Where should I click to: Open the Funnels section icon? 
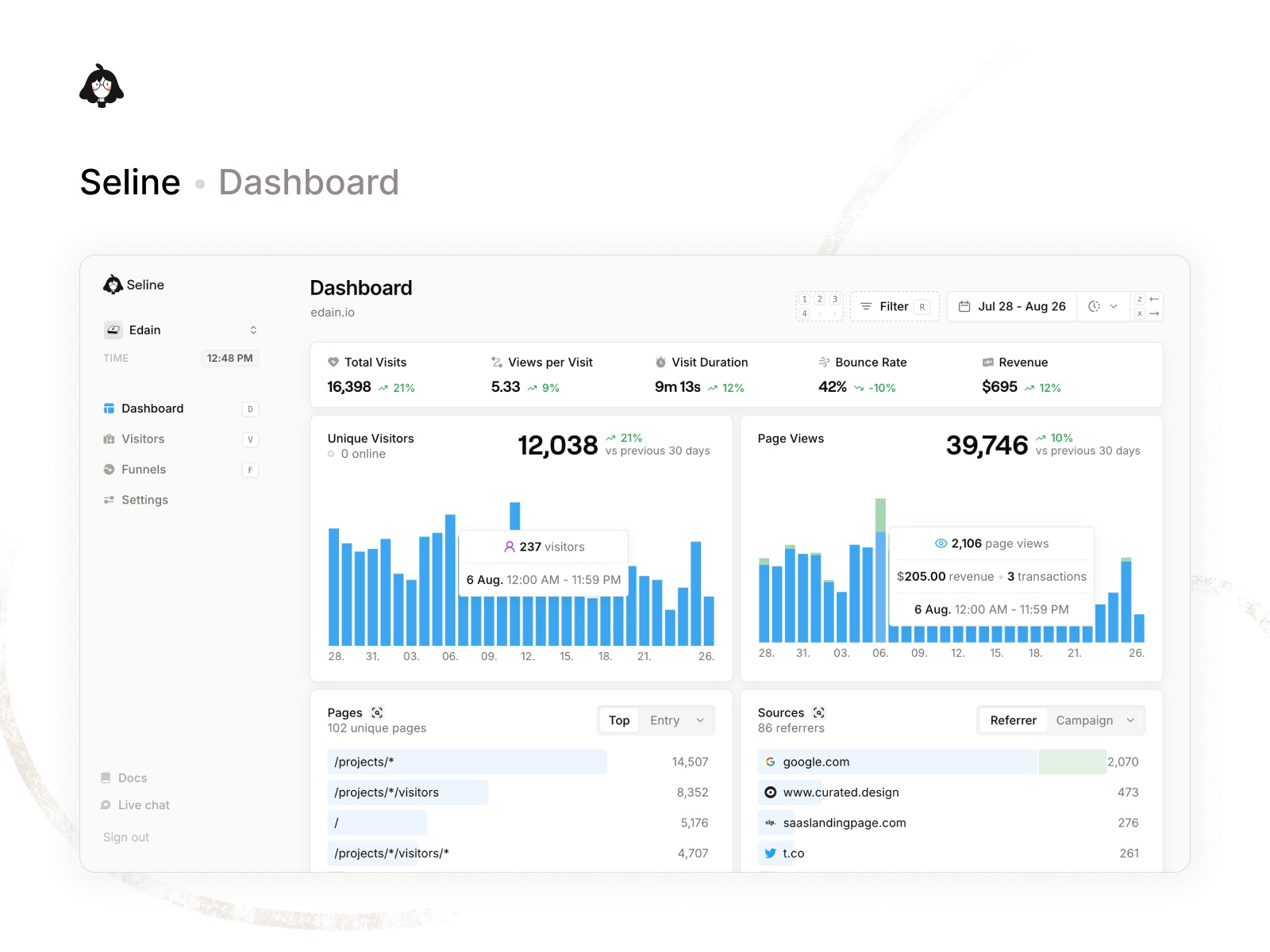tap(109, 469)
